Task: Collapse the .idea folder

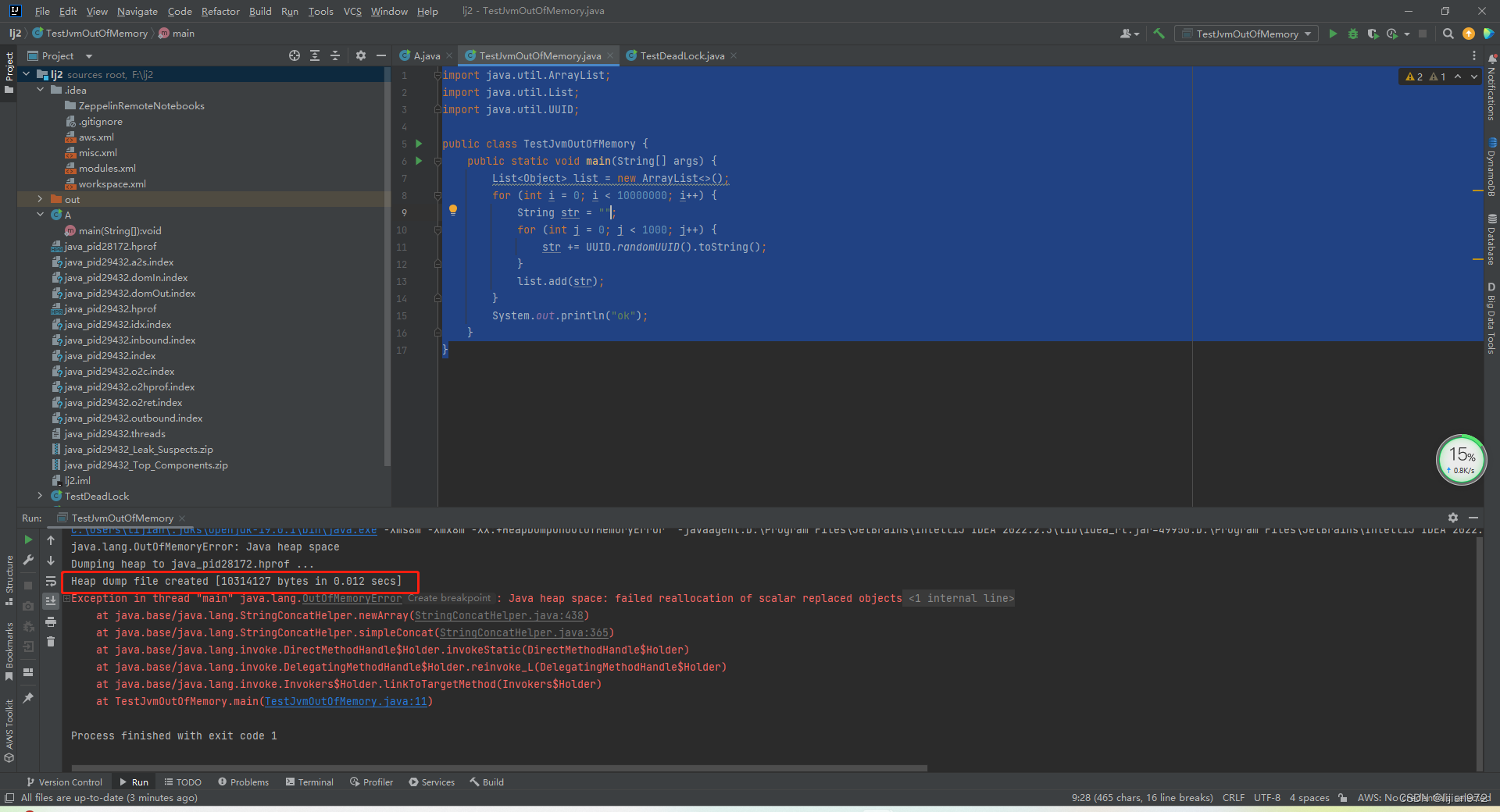Action: (x=41, y=90)
